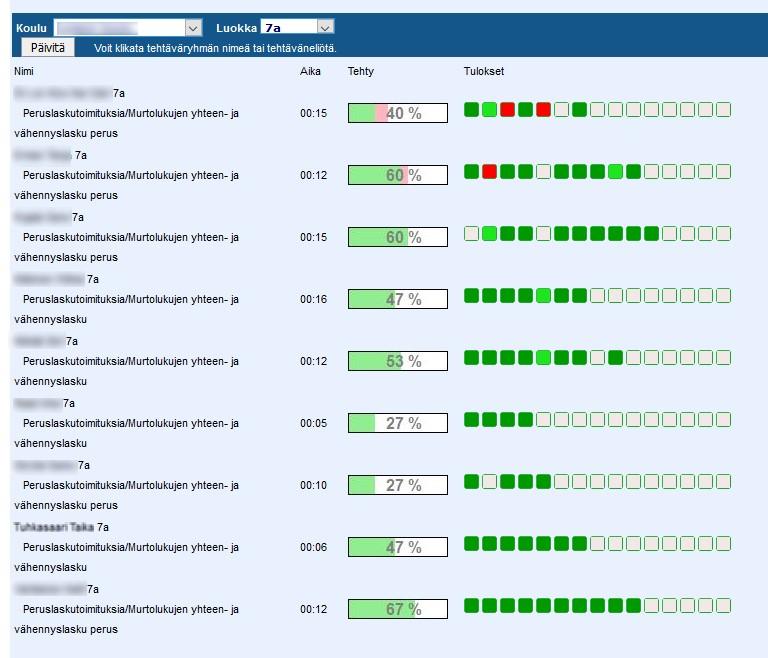This screenshot has width=768, height=658.
Task: Click the light green square in the 53 % row
Action: point(543,358)
